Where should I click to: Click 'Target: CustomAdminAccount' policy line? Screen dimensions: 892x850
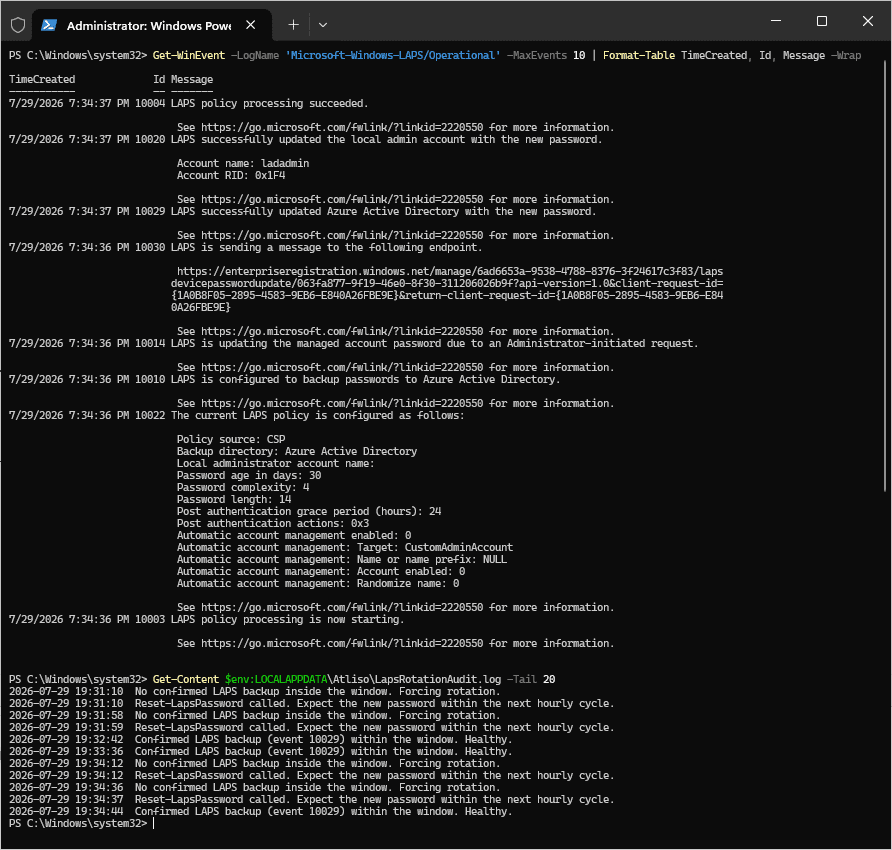coord(345,547)
